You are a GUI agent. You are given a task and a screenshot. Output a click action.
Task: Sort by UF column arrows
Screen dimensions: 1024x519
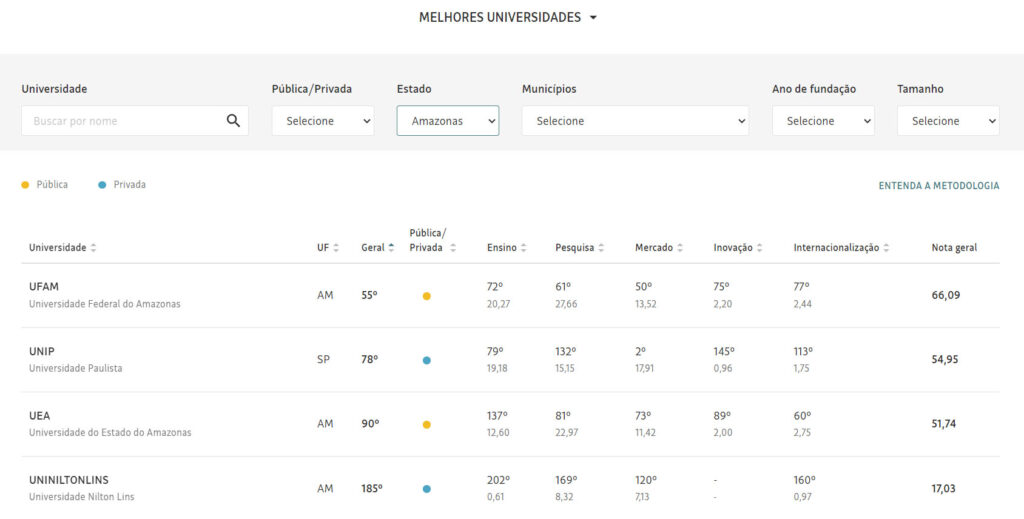(x=336, y=248)
